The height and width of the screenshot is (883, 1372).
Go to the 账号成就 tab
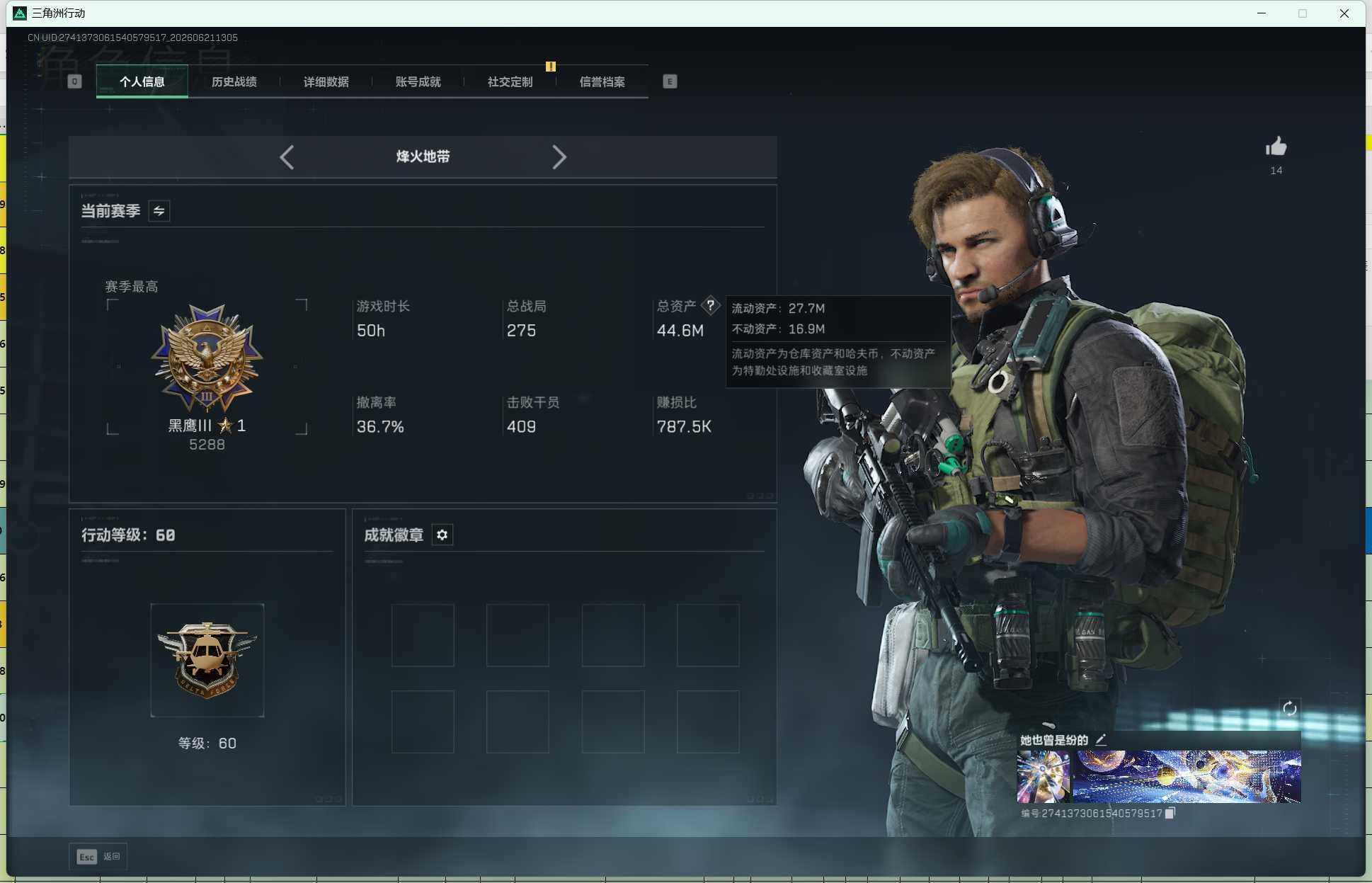pos(418,81)
